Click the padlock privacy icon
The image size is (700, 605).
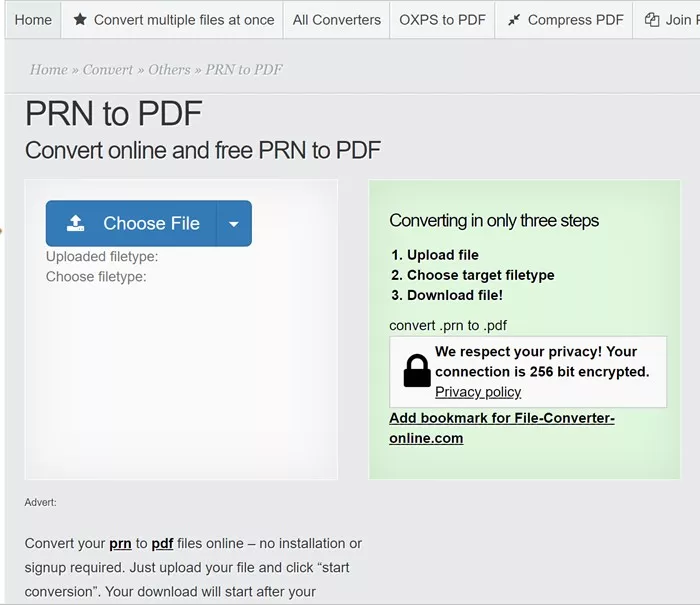417,371
